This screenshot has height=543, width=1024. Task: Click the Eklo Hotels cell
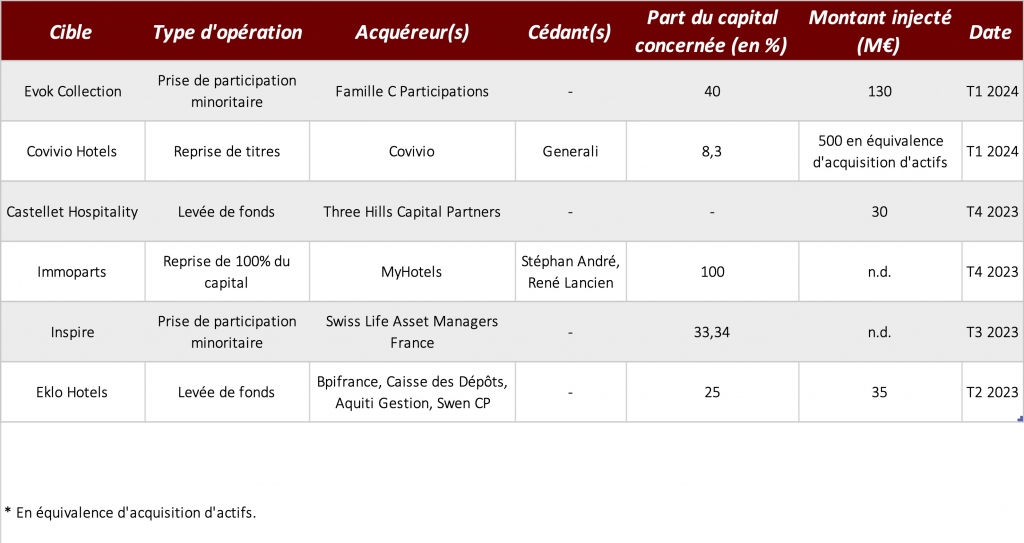tap(72, 392)
